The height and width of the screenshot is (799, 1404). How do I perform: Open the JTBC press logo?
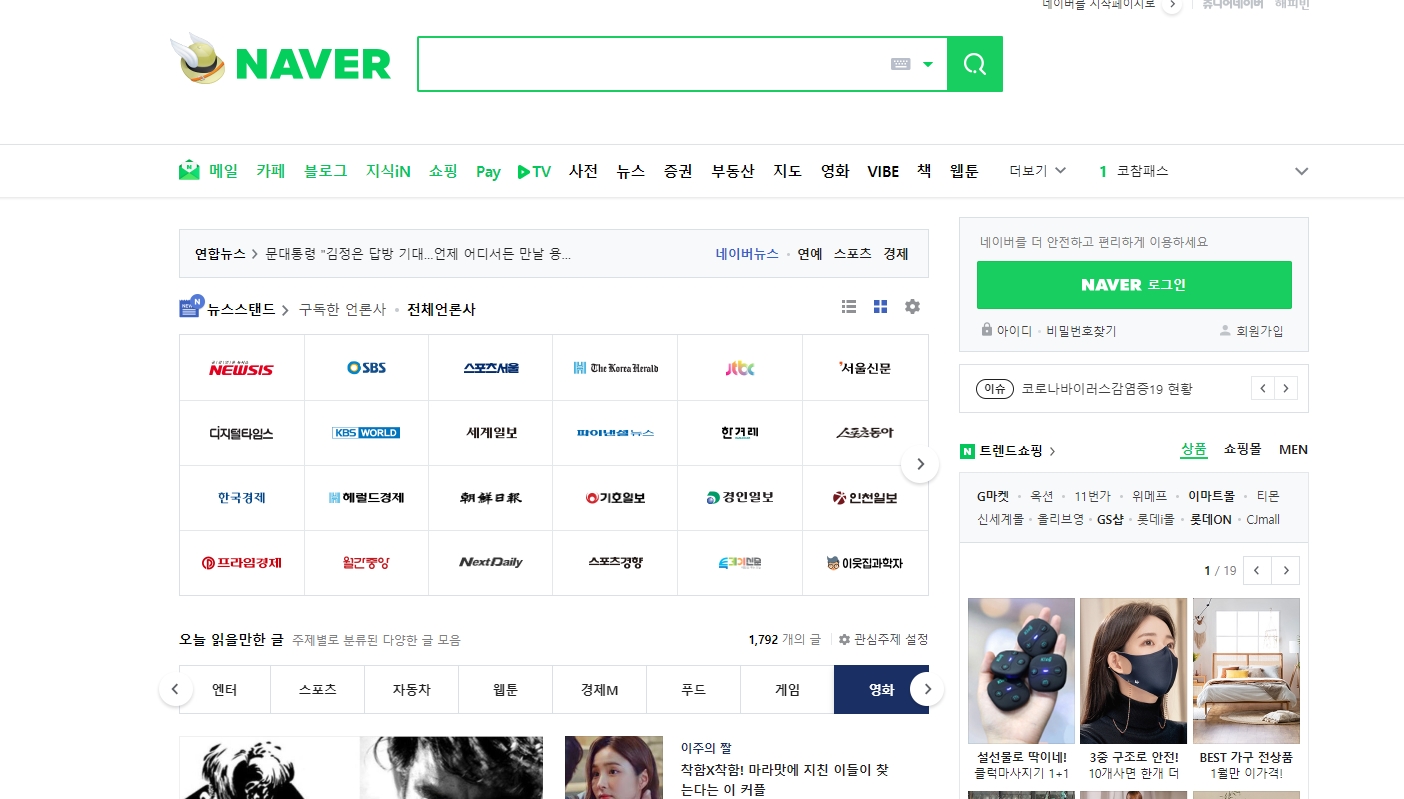coord(740,368)
